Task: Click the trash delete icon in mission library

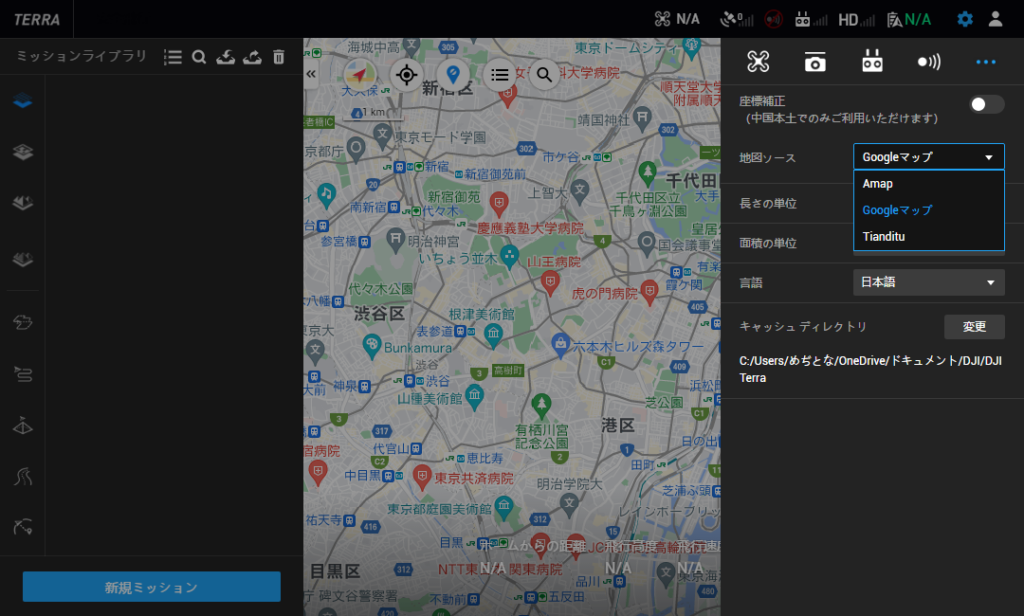Action: 278,58
